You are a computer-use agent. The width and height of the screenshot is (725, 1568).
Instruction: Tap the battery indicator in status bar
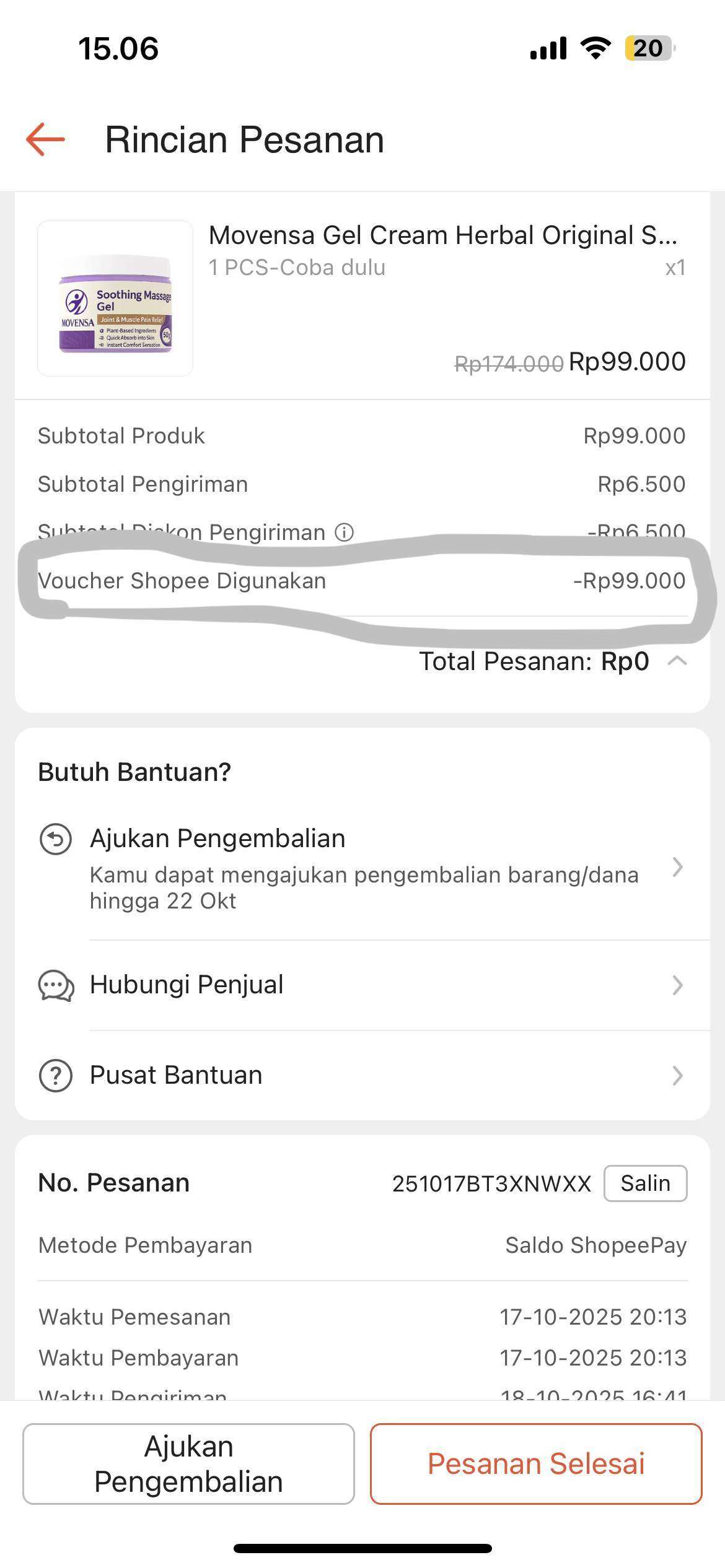[x=648, y=48]
